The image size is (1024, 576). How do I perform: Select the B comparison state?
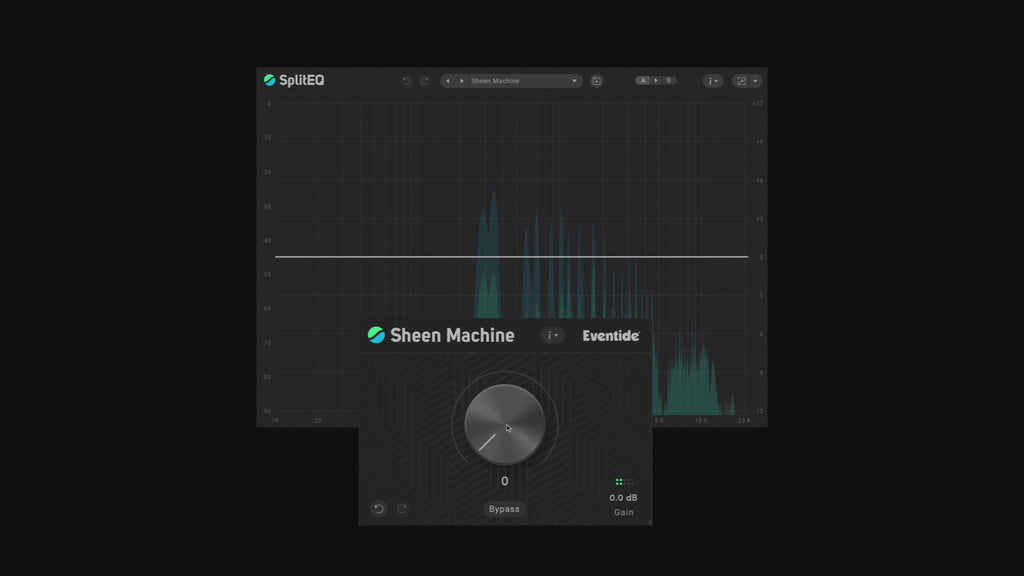coord(669,80)
